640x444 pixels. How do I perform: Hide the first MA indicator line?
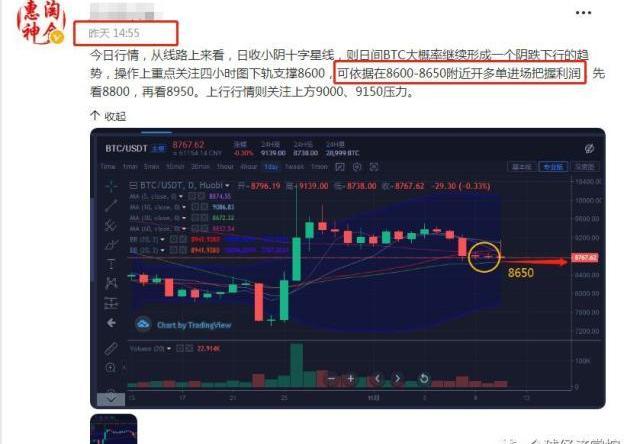point(191,197)
